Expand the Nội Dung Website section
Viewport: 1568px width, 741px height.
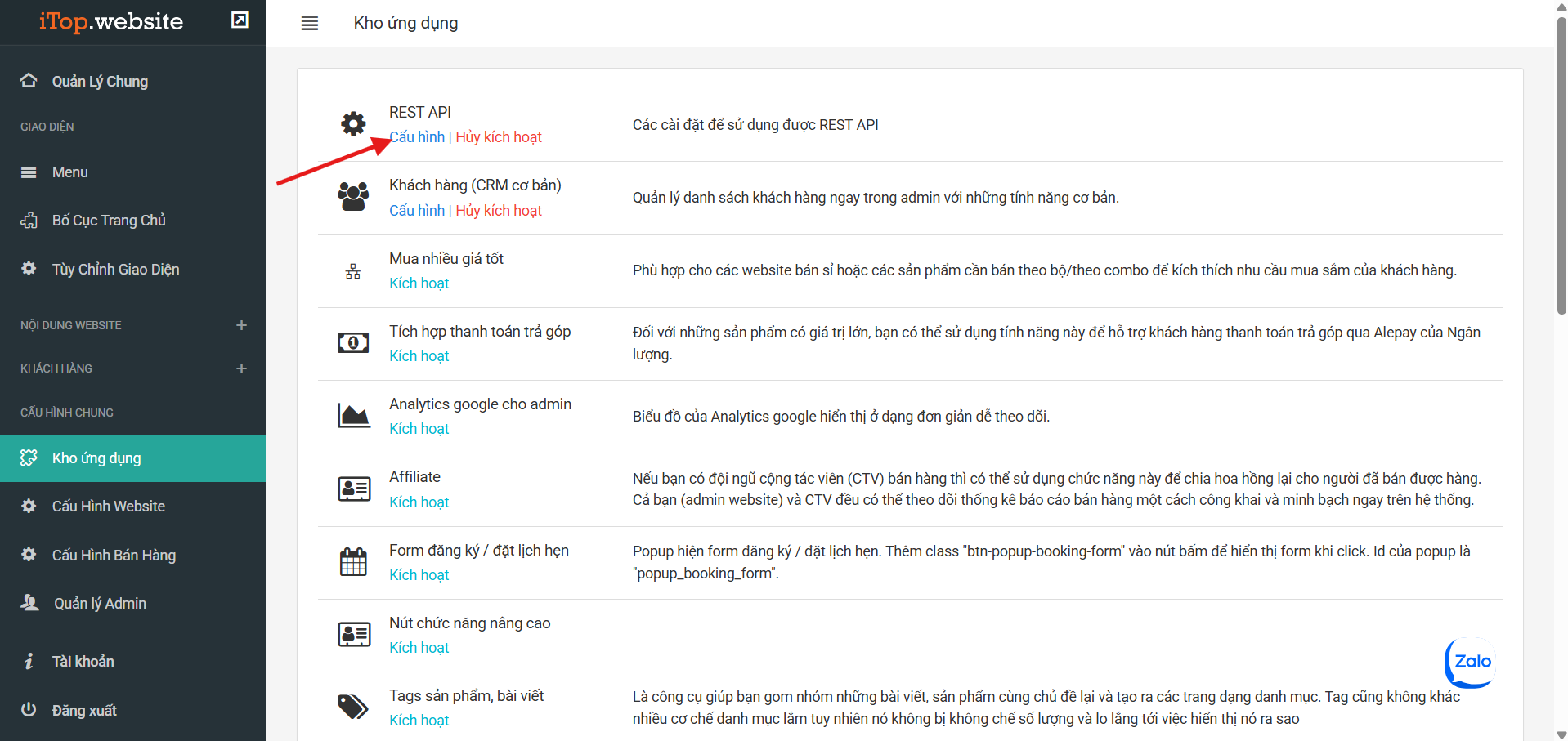(x=241, y=325)
